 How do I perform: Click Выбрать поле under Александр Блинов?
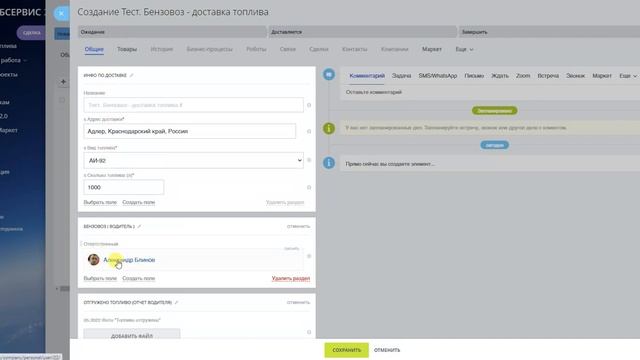coord(100,278)
